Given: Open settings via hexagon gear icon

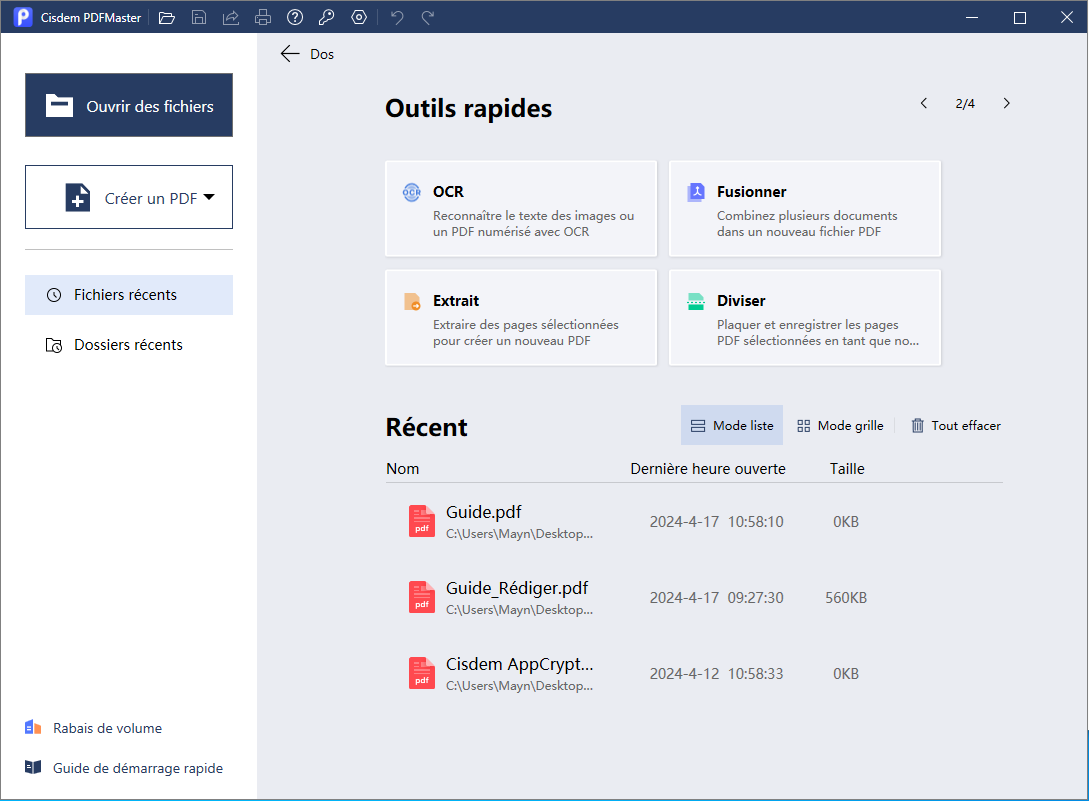Looking at the screenshot, I should [359, 17].
